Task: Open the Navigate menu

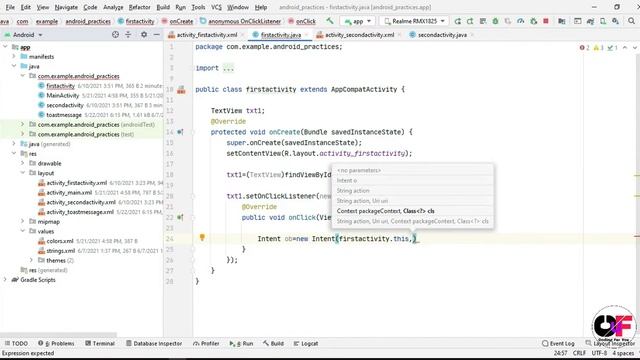Action: click(66, 7)
